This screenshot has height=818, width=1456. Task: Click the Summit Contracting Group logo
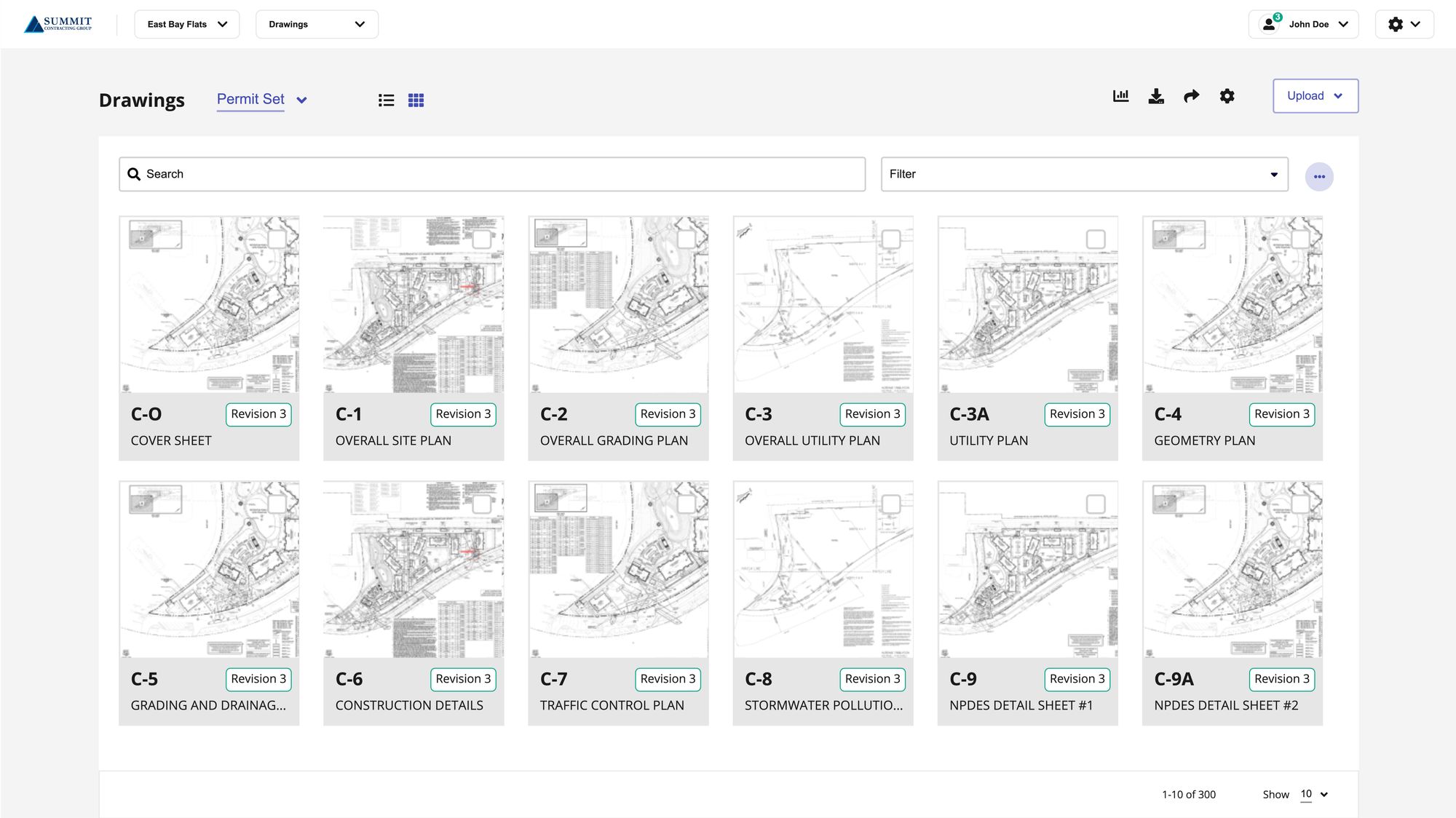58,24
